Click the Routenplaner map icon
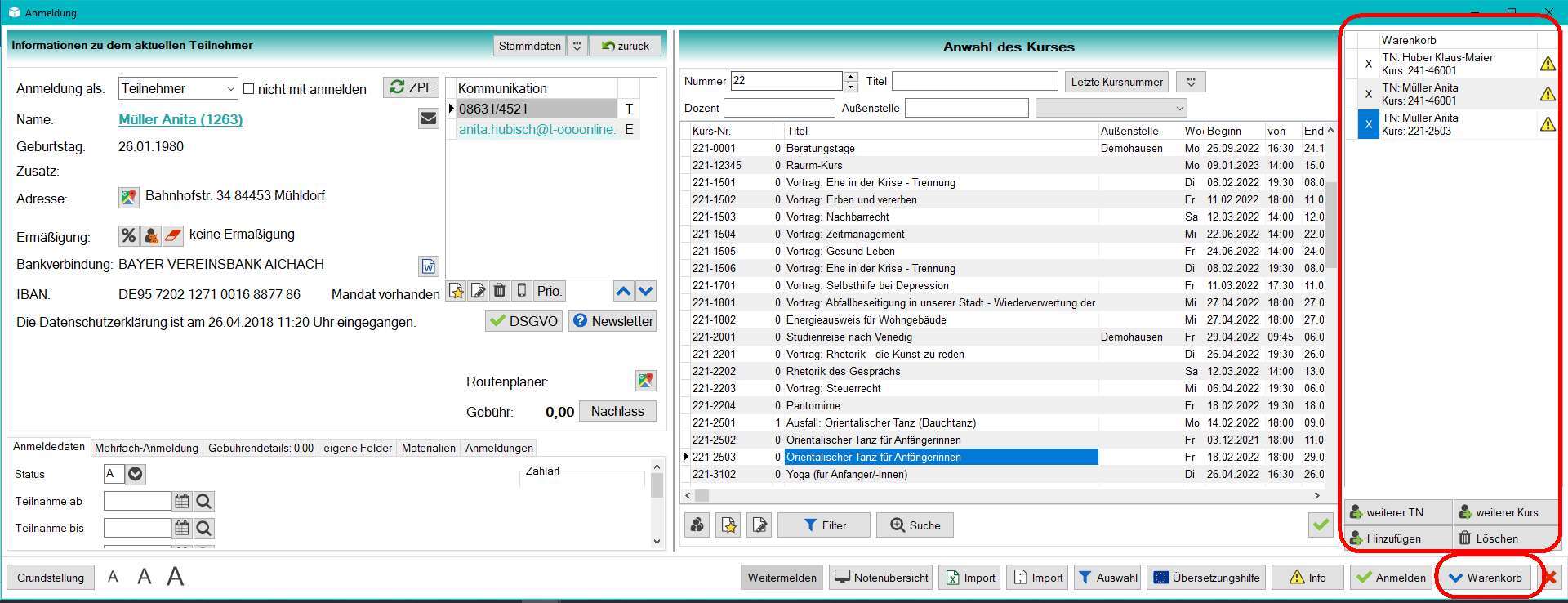 pyautogui.click(x=645, y=381)
